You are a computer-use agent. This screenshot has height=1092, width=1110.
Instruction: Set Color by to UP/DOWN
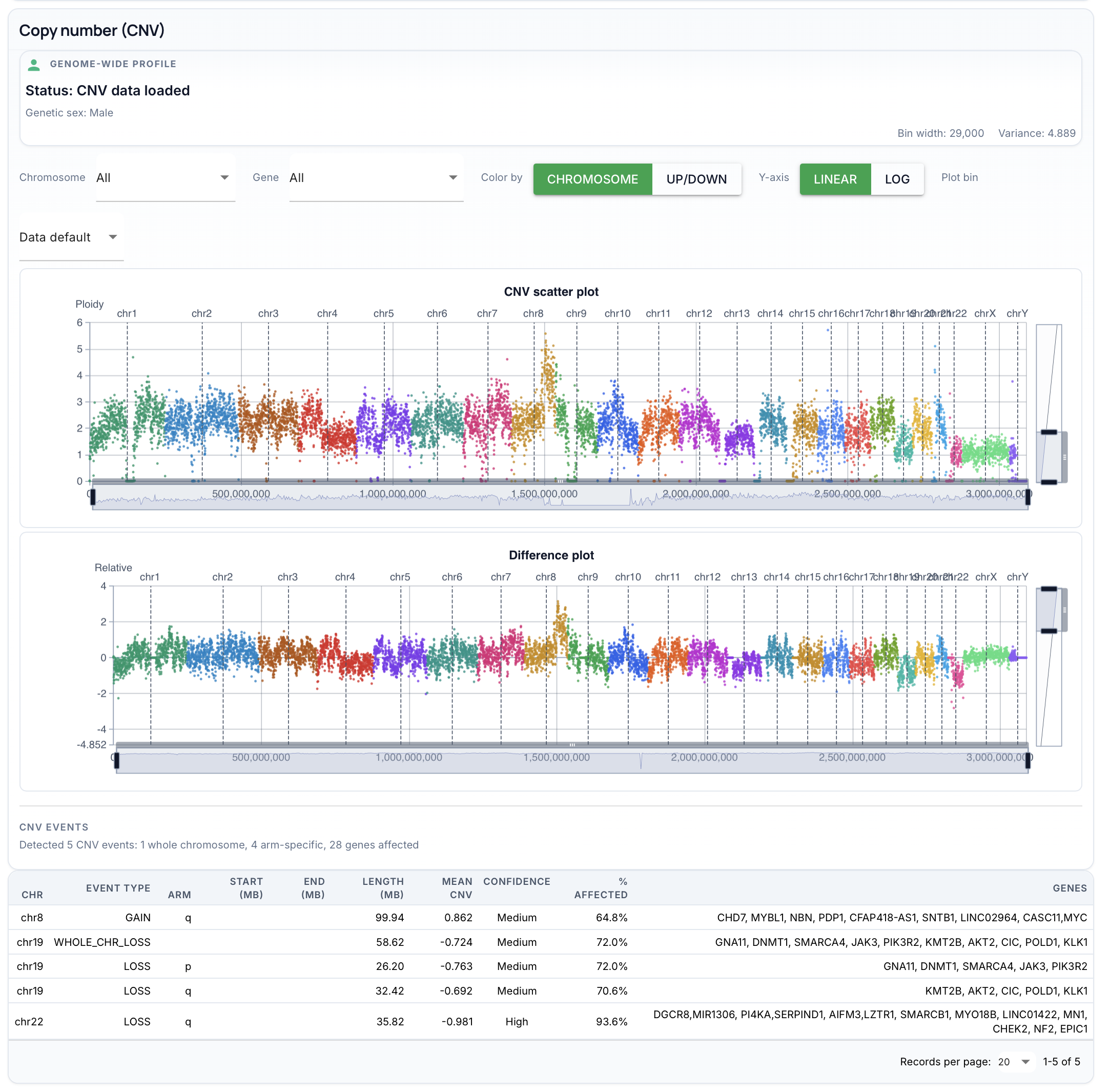[696, 179]
